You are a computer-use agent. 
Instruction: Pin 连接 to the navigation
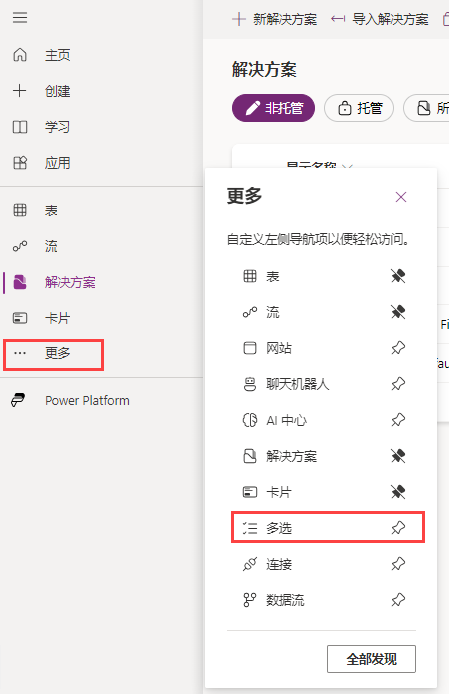tap(398, 564)
